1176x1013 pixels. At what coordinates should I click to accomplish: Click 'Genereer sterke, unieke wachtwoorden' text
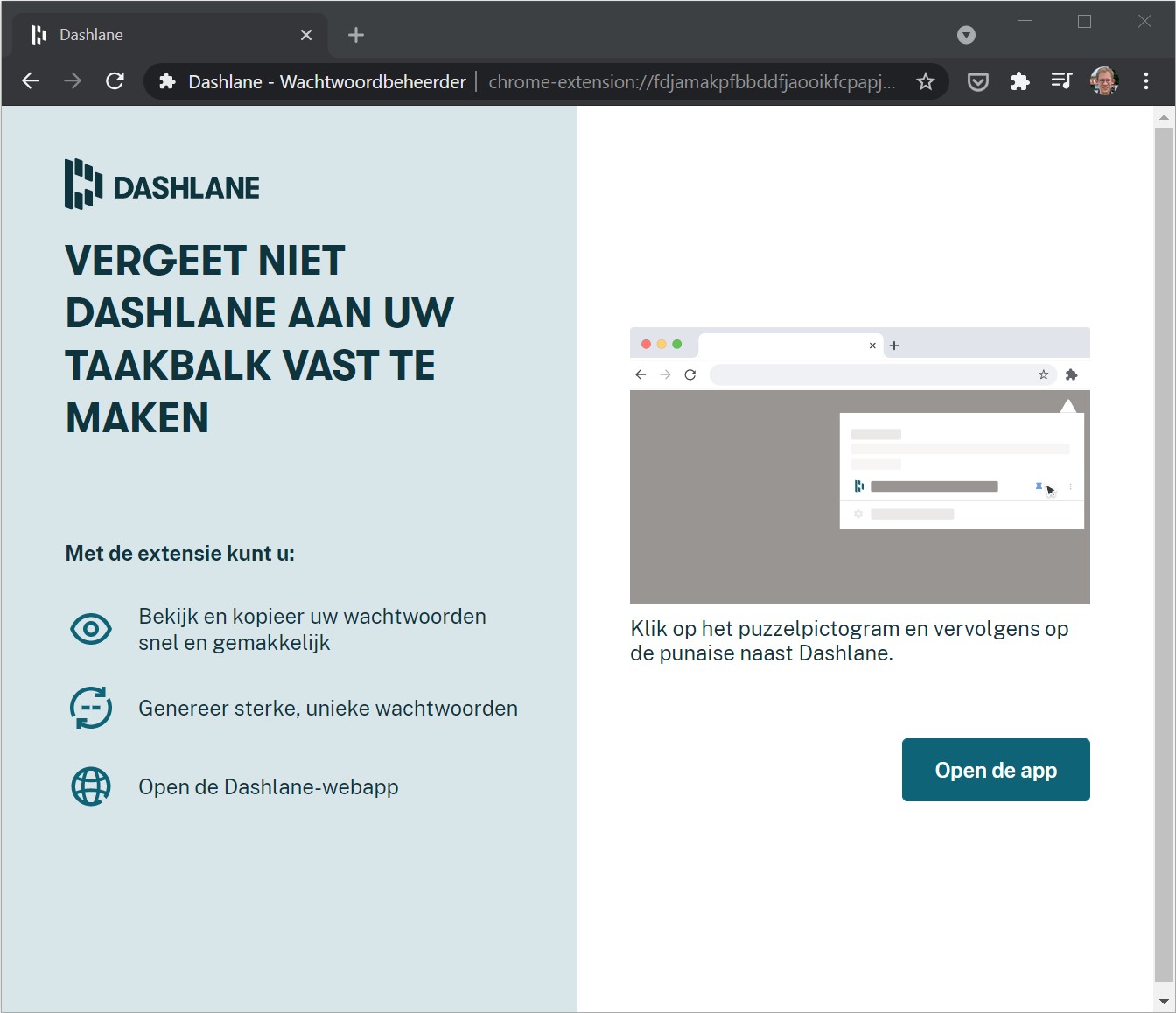tap(328, 708)
